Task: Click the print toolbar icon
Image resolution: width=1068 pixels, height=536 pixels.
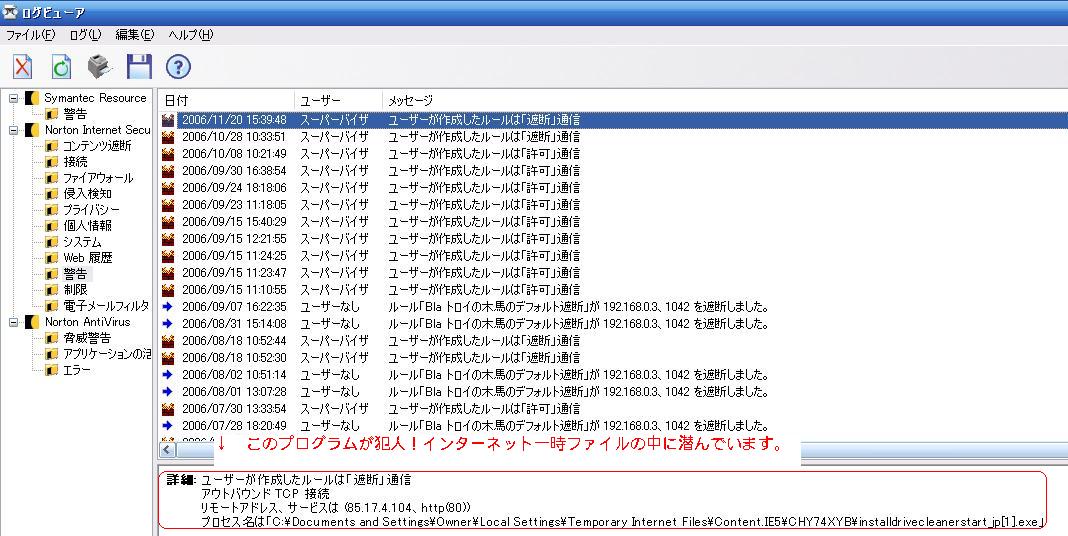Action: pyautogui.click(x=100, y=67)
